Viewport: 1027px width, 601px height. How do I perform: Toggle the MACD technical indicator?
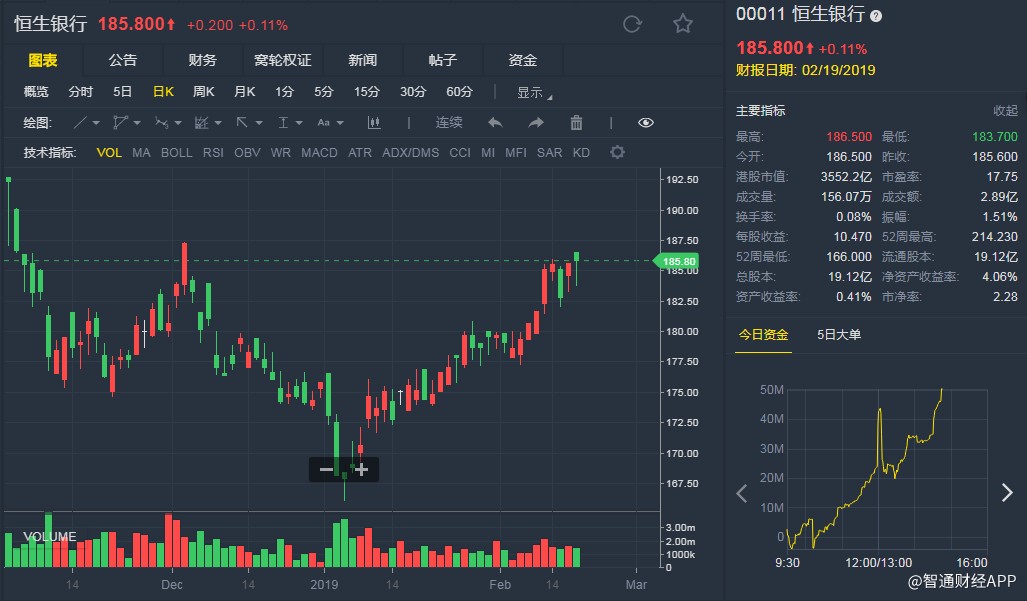(319, 153)
